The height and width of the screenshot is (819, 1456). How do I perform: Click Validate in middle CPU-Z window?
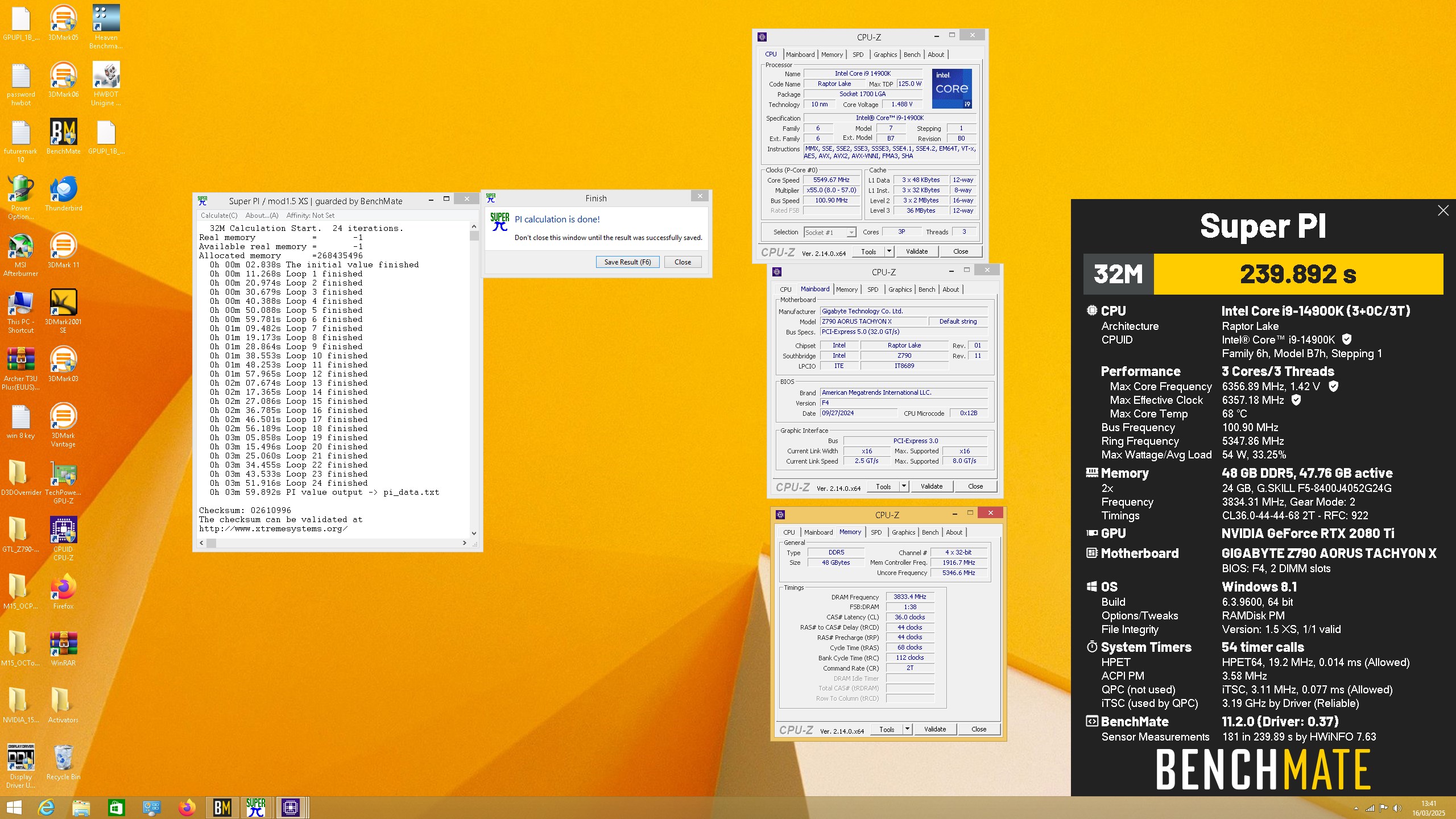931,486
